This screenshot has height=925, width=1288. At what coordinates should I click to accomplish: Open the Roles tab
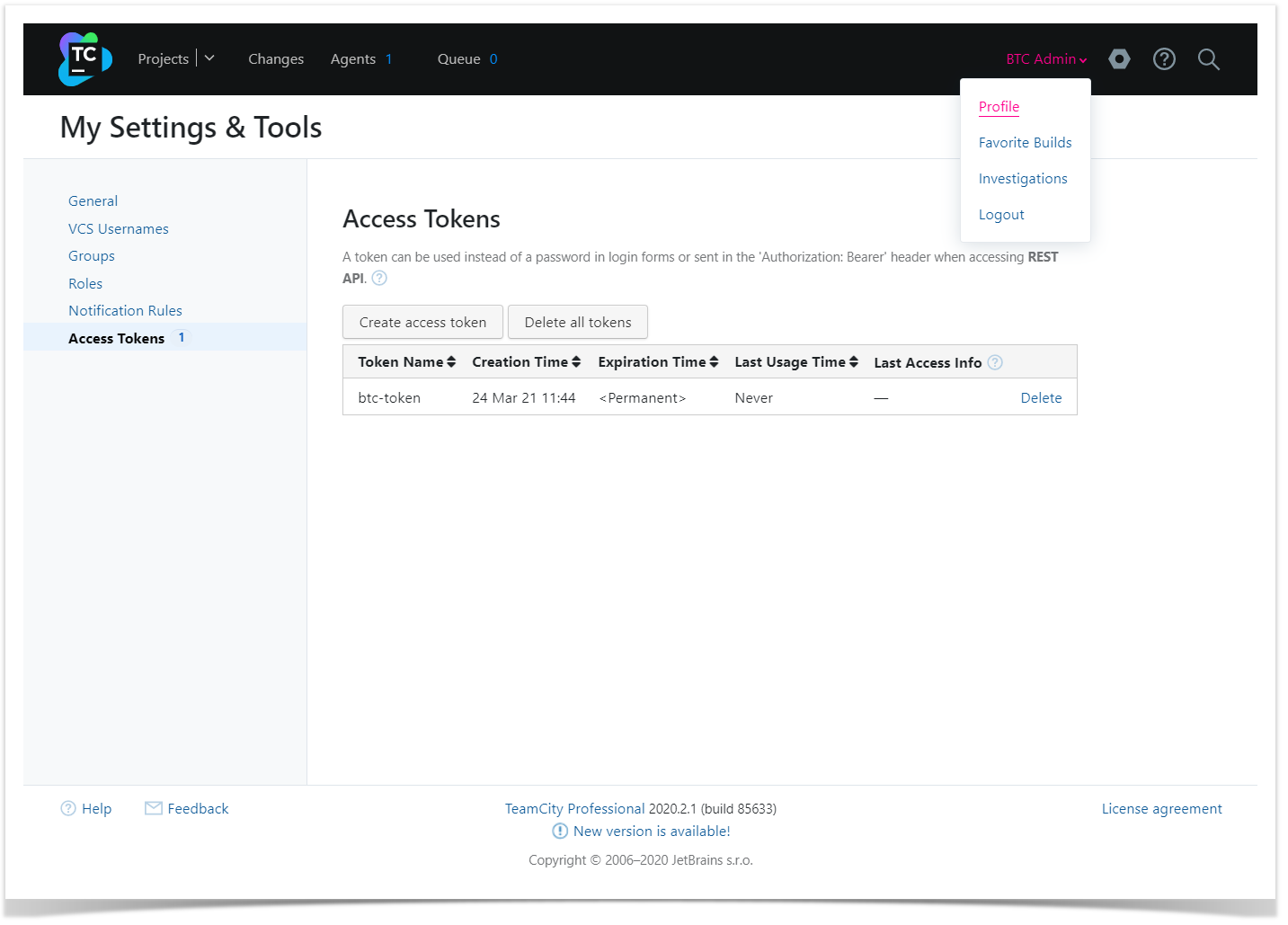click(85, 283)
